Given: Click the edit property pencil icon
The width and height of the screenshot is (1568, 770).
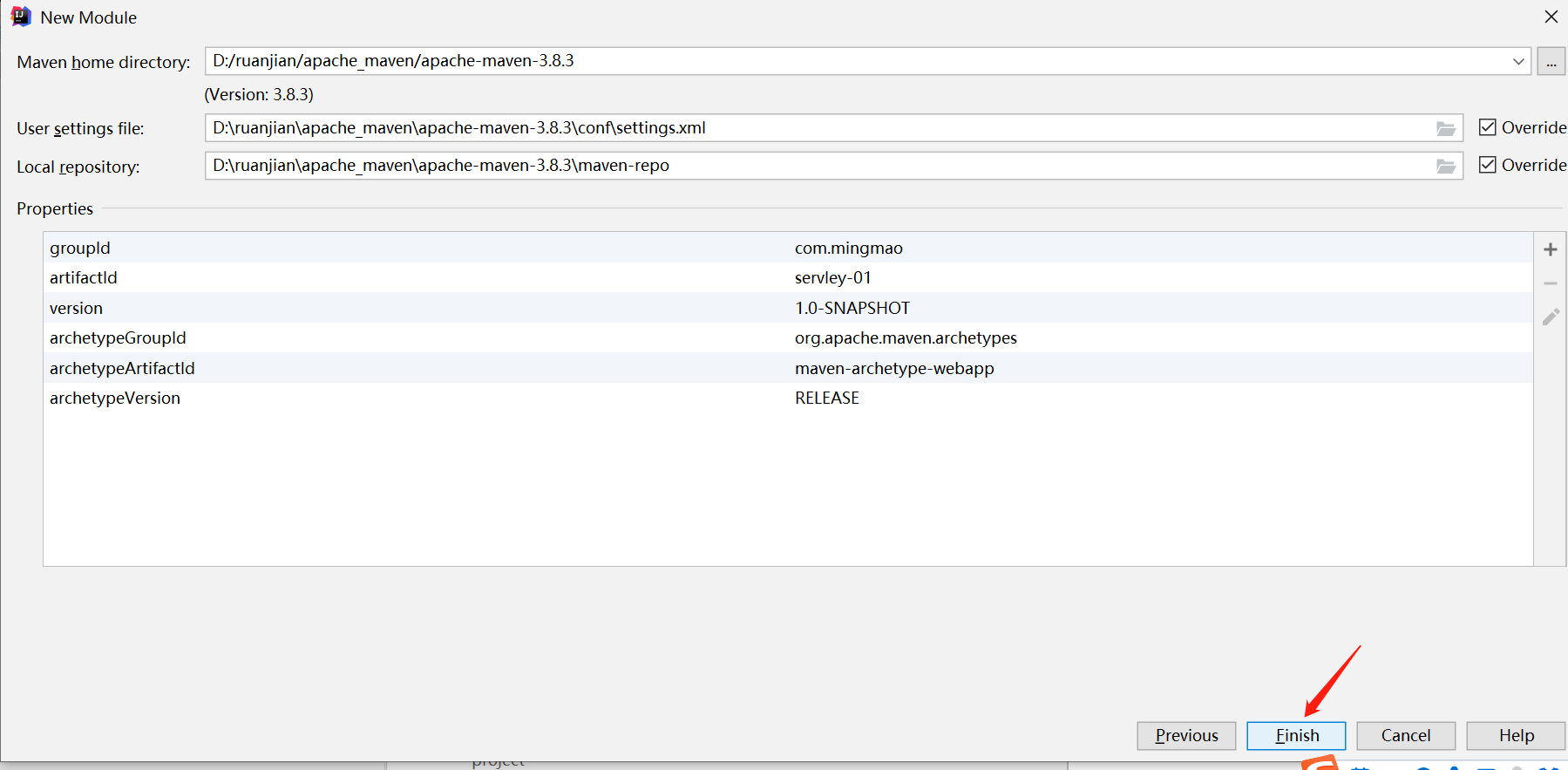Looking at the screenshot, I should tap(1550, 317).
